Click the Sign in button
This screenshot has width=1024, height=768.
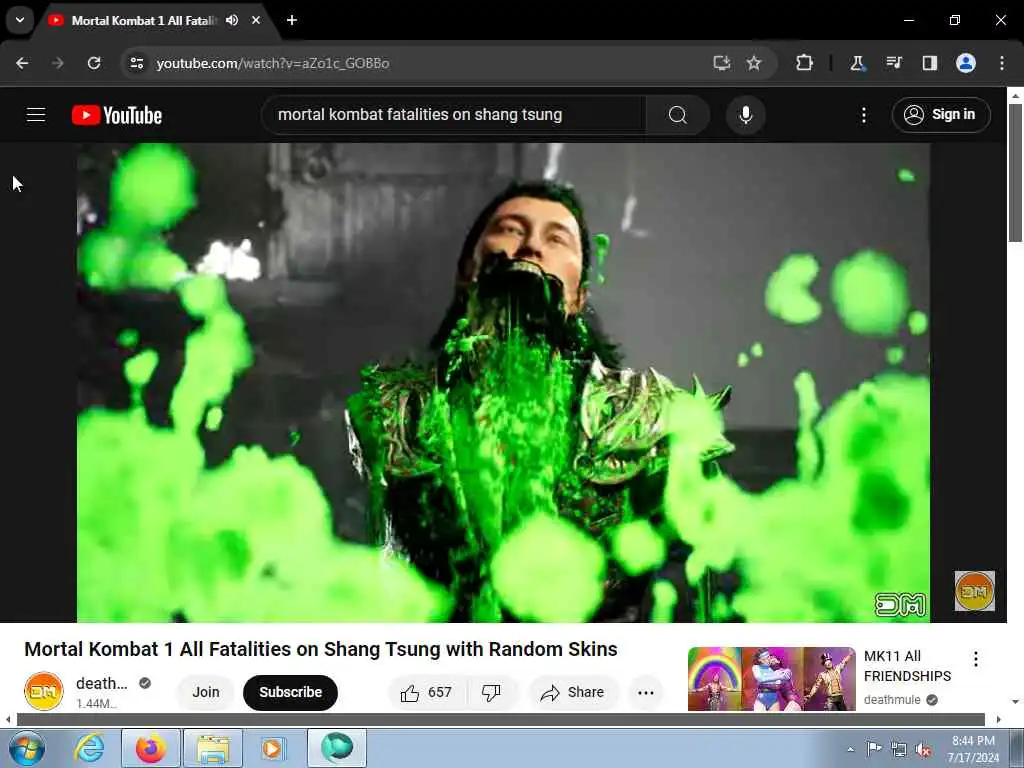click(x=941, y=115)
